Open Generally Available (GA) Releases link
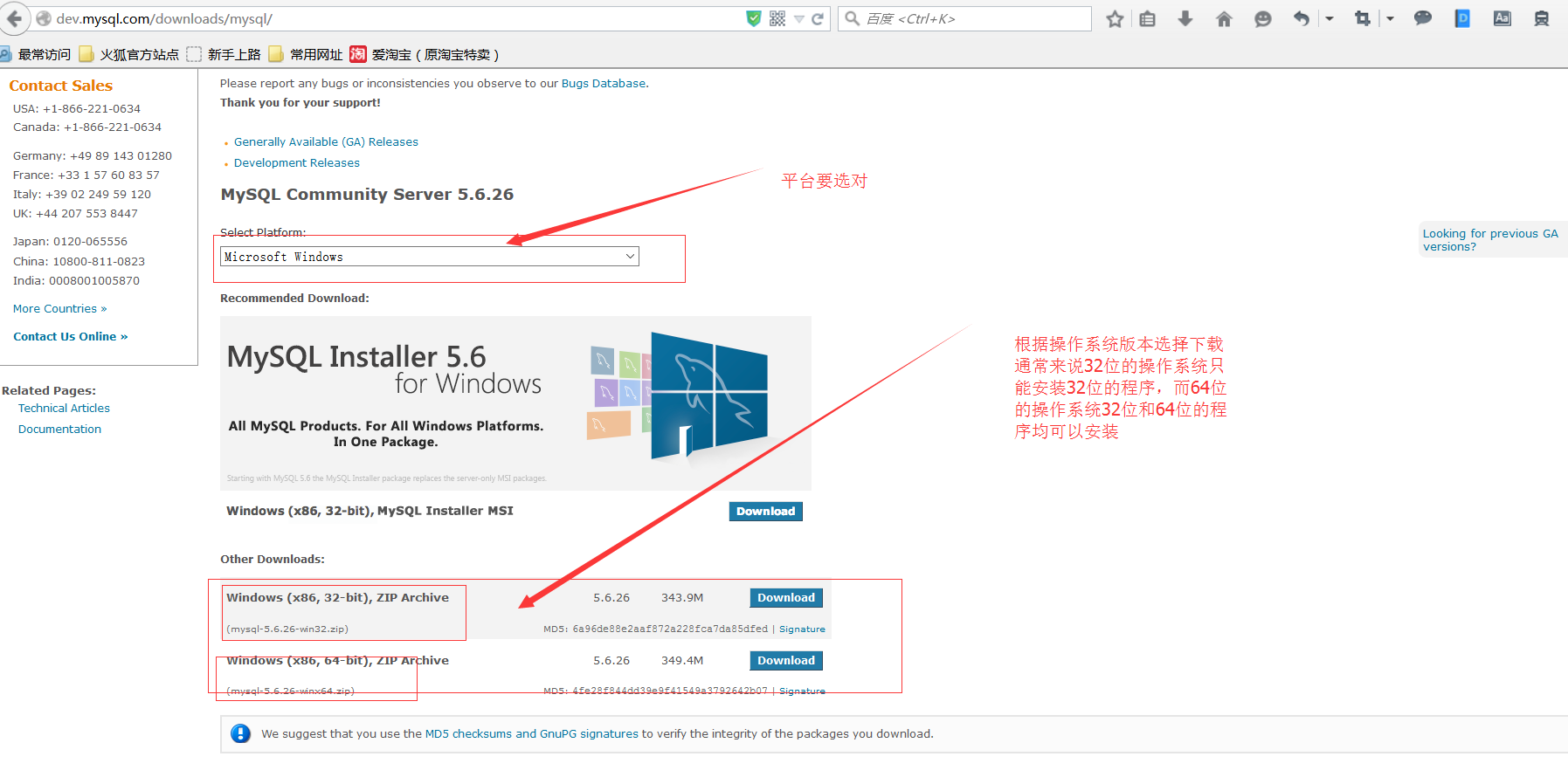 pos(326,141)
